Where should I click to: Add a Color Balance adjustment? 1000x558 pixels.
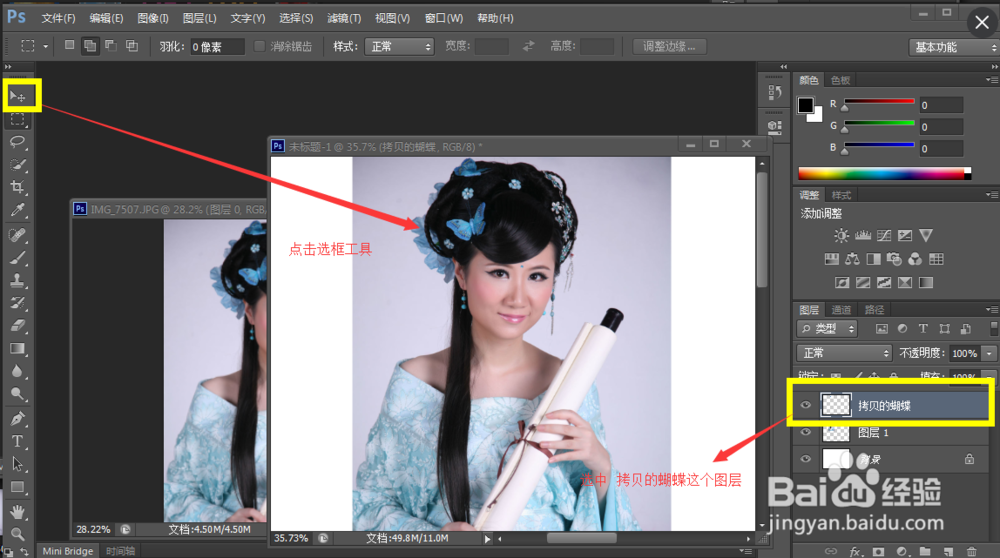852,259
